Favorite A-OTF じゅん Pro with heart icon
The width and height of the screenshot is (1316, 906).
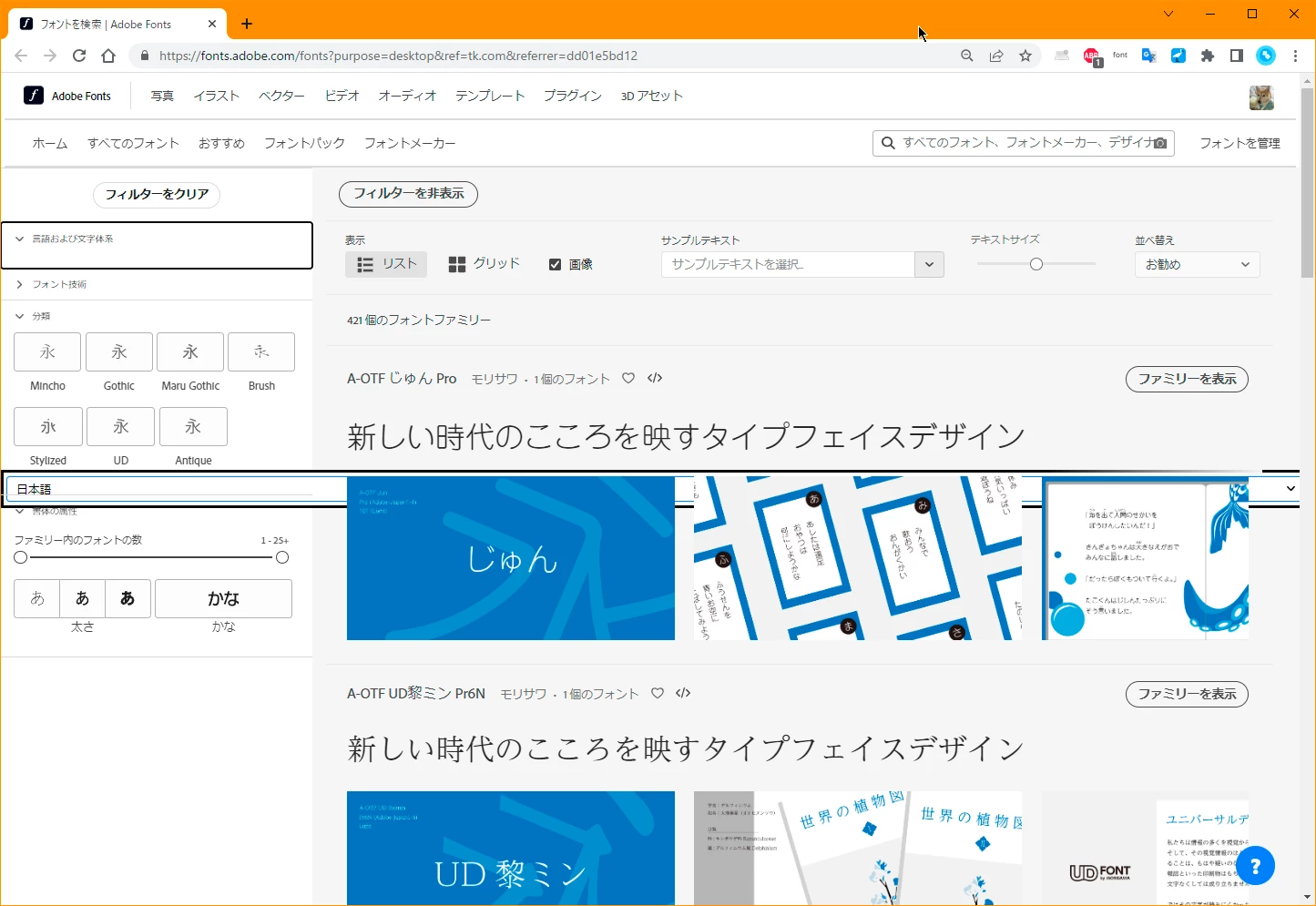point(628,378)
